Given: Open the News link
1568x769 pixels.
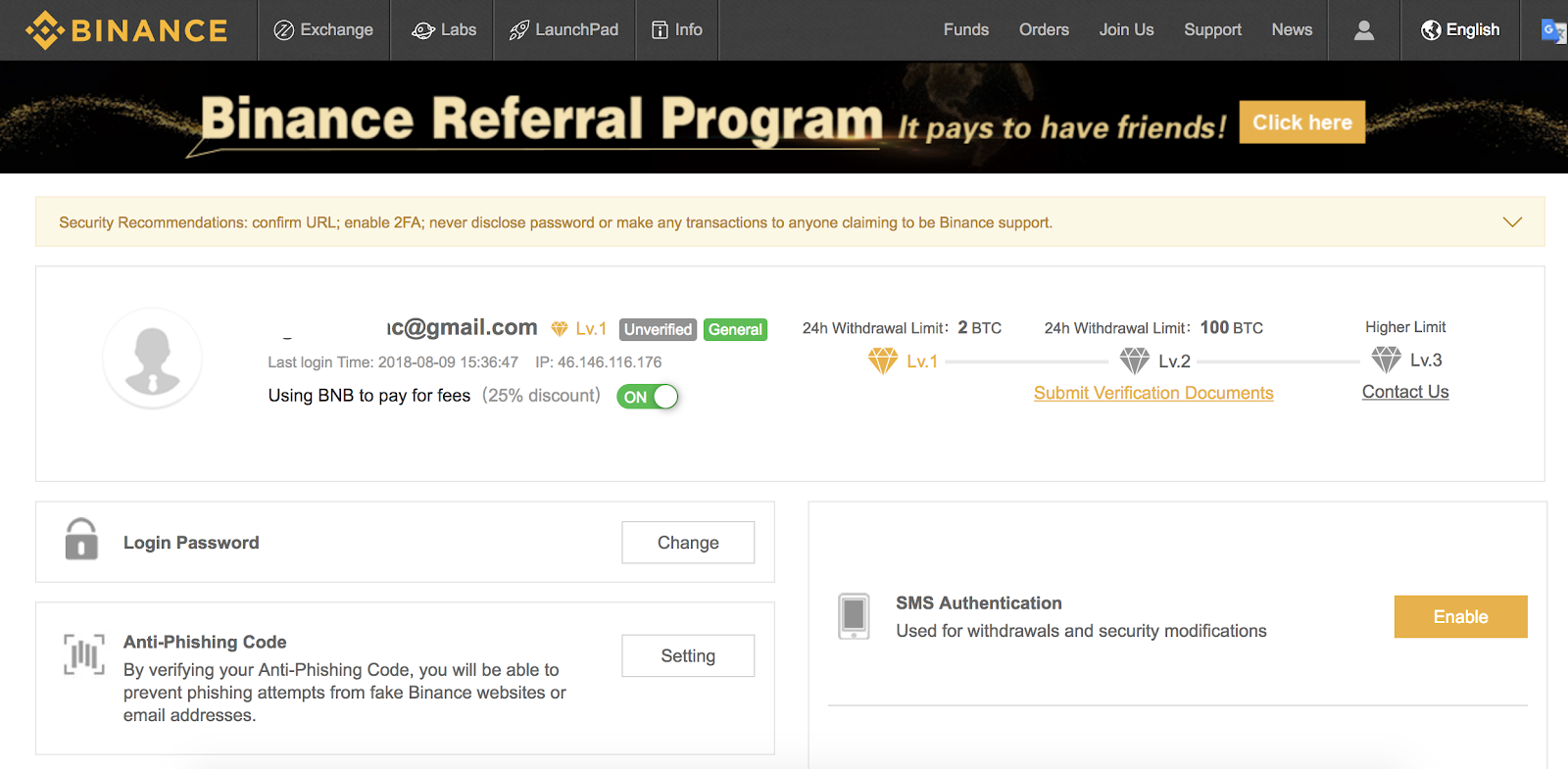Looking at the screenshot, I should [x=1292, y=30].
